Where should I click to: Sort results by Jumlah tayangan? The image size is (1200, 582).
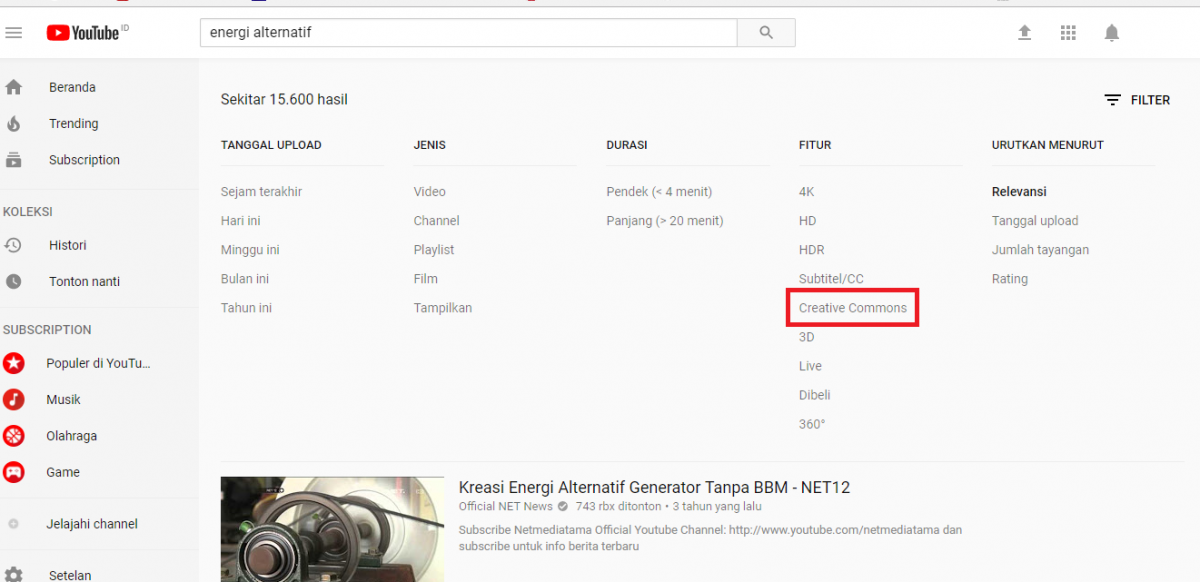(x=1040, y=249)
